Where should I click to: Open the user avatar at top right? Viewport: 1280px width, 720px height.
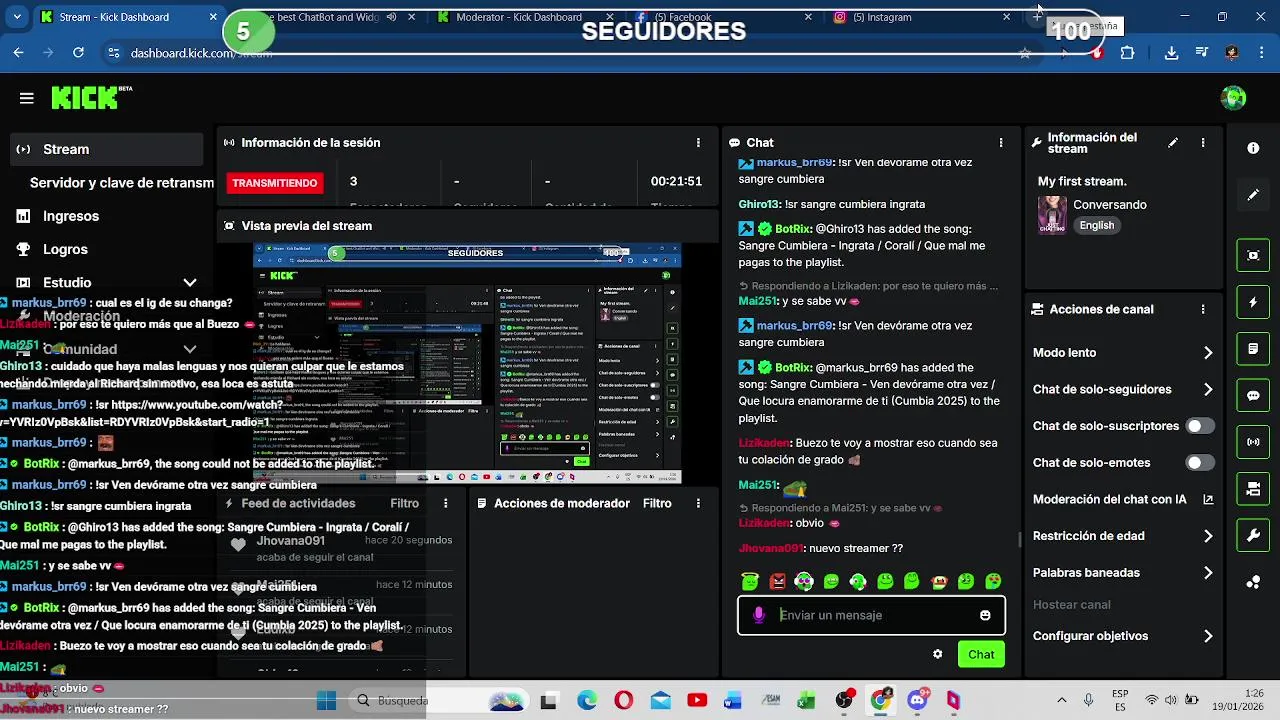point(1234,98)
